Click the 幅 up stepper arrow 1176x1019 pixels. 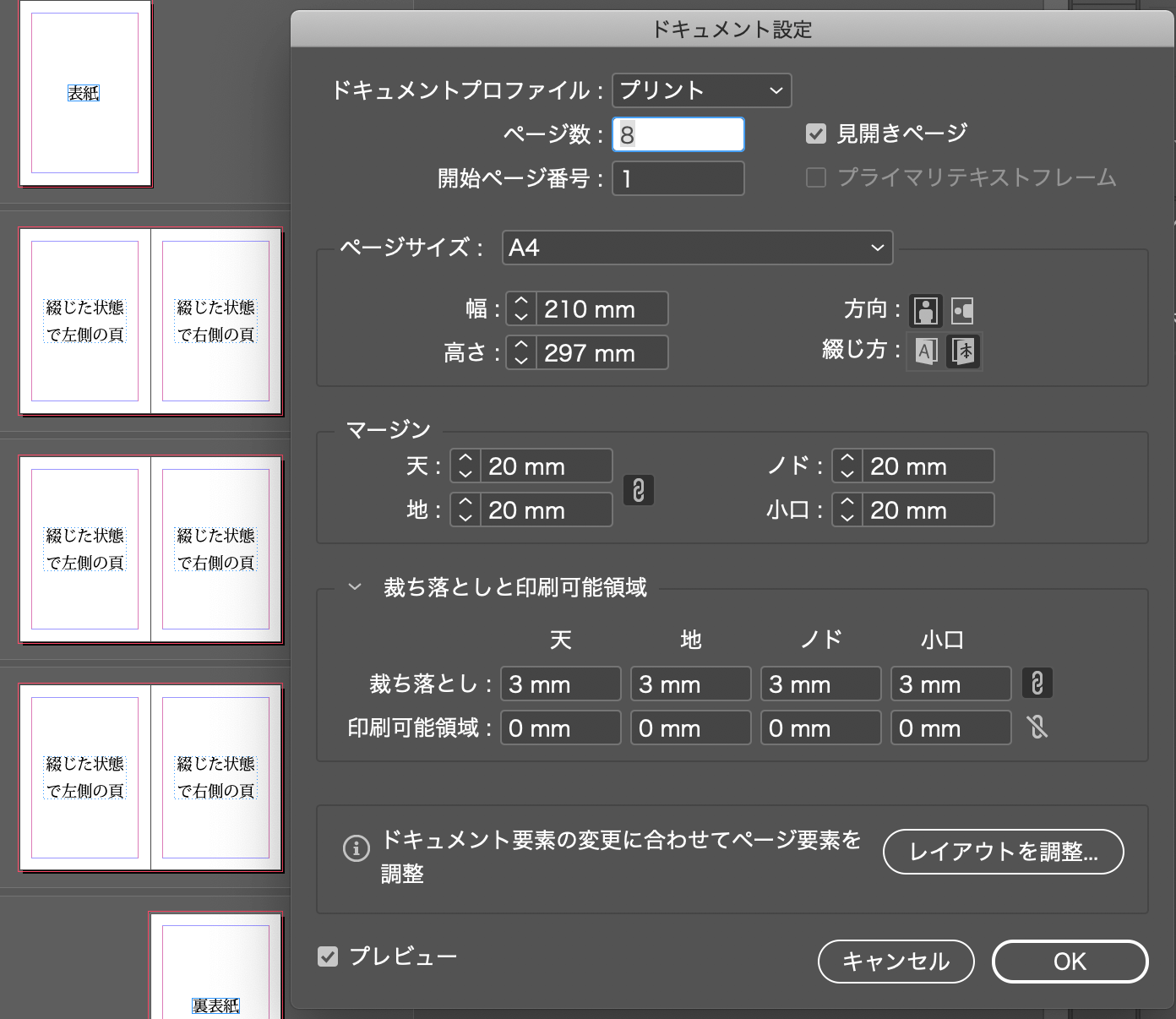[521, 302]
